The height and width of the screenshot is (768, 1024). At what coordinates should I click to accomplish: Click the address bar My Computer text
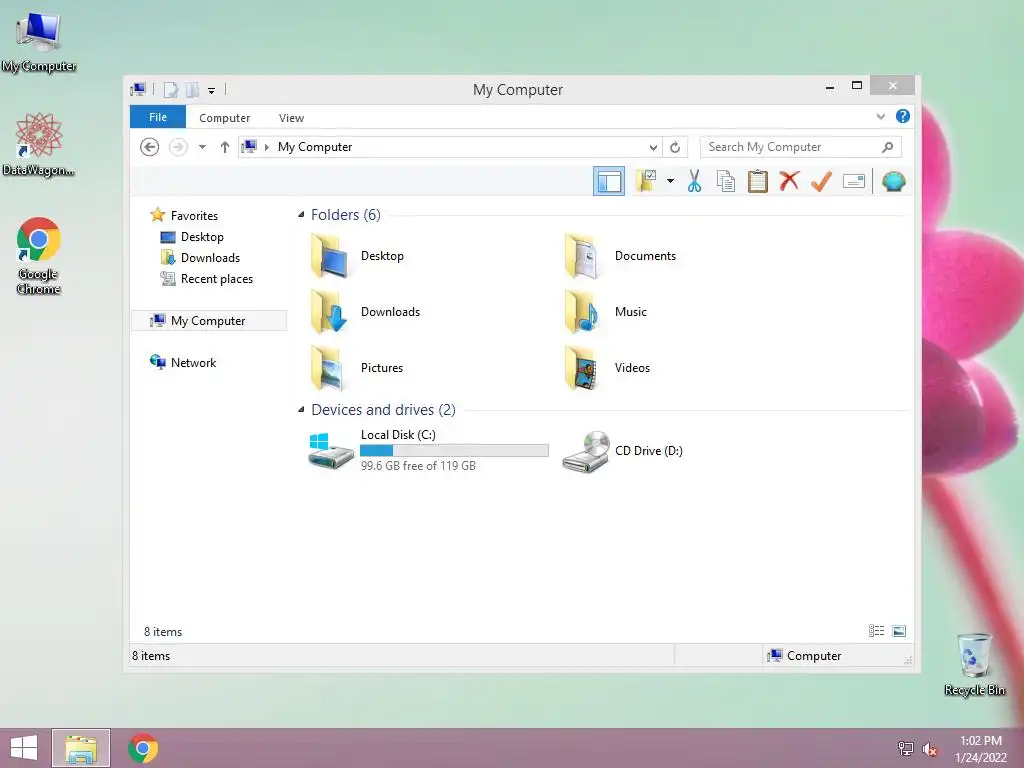tap(315, 147)
